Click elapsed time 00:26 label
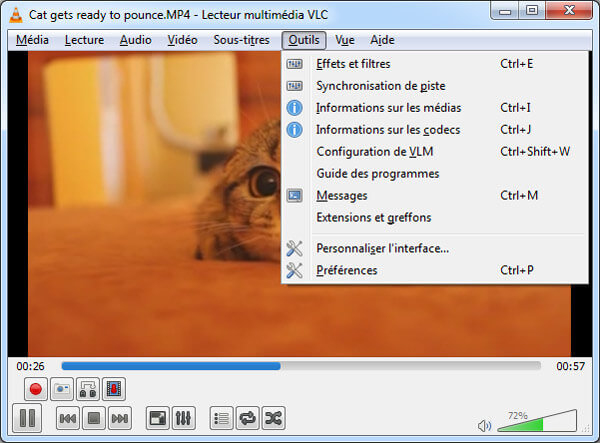Screen dimensions: 600x443 click(30, 366)
